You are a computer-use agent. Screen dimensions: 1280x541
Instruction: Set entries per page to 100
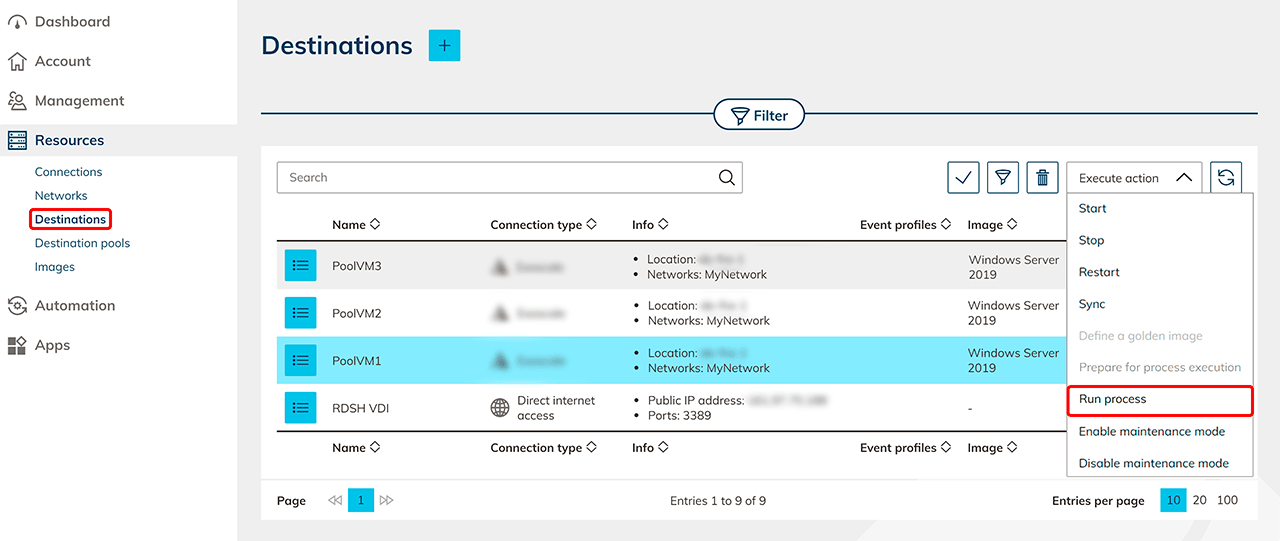click(1227, 500)
